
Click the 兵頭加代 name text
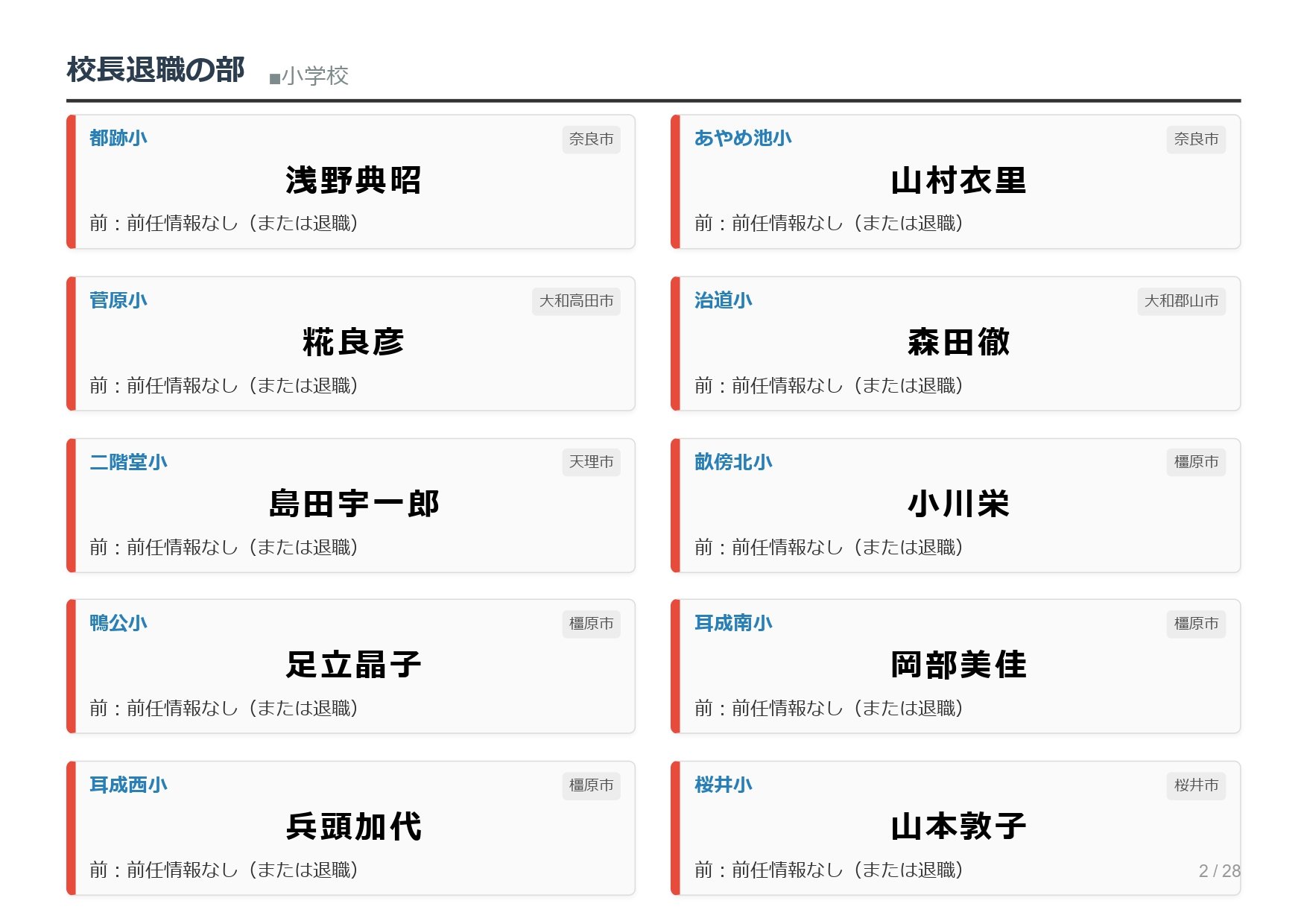pos(353,827)
